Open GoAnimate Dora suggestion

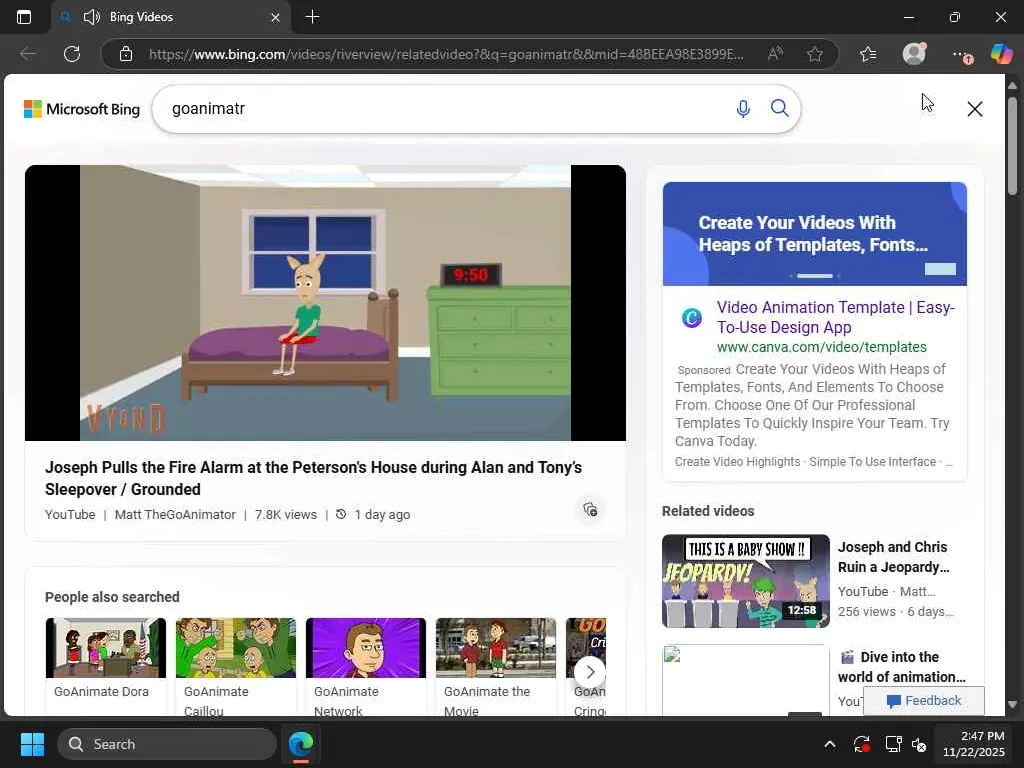[x=106, y=666]
